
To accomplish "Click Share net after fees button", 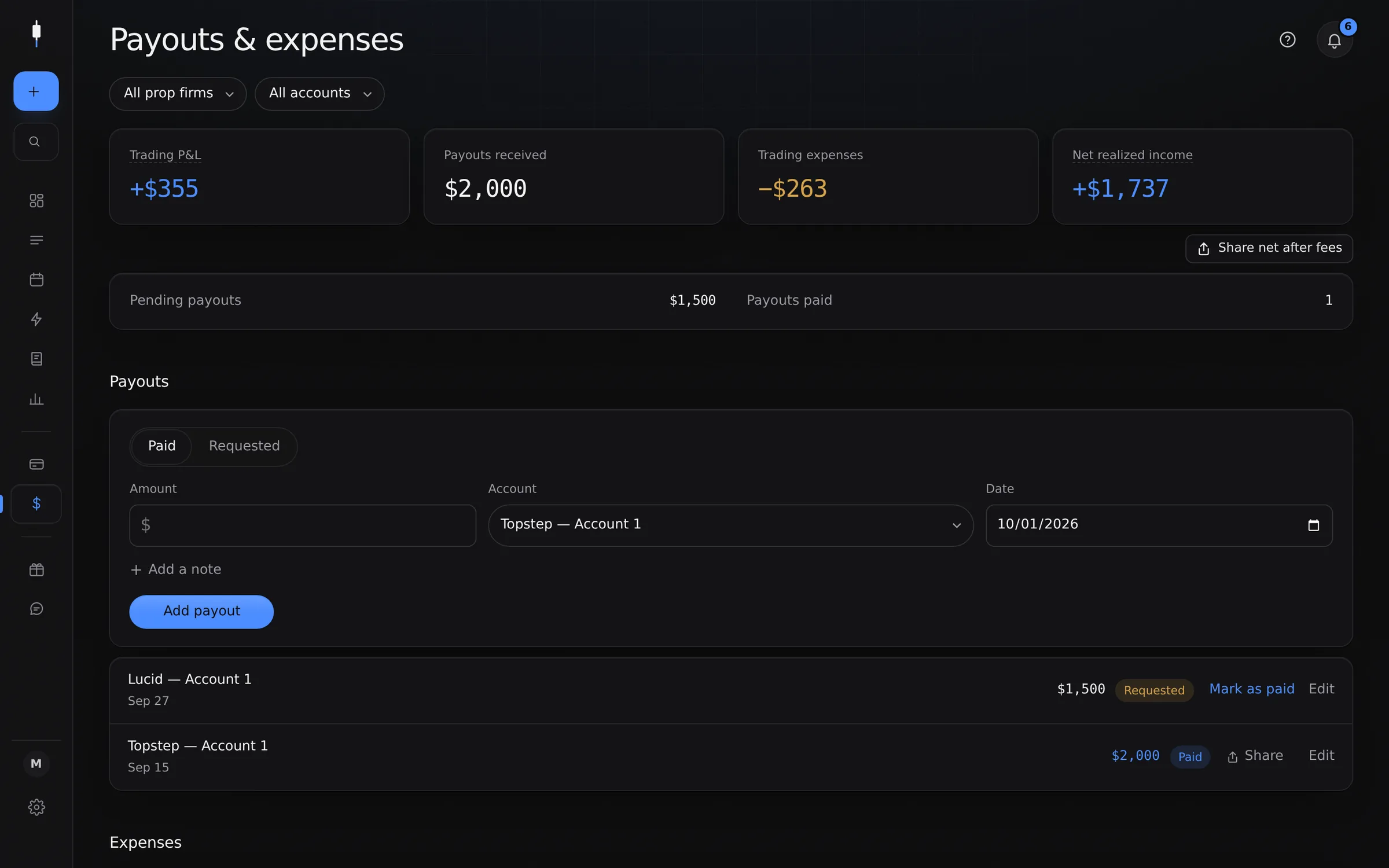I will click(x=1269, y=248).
